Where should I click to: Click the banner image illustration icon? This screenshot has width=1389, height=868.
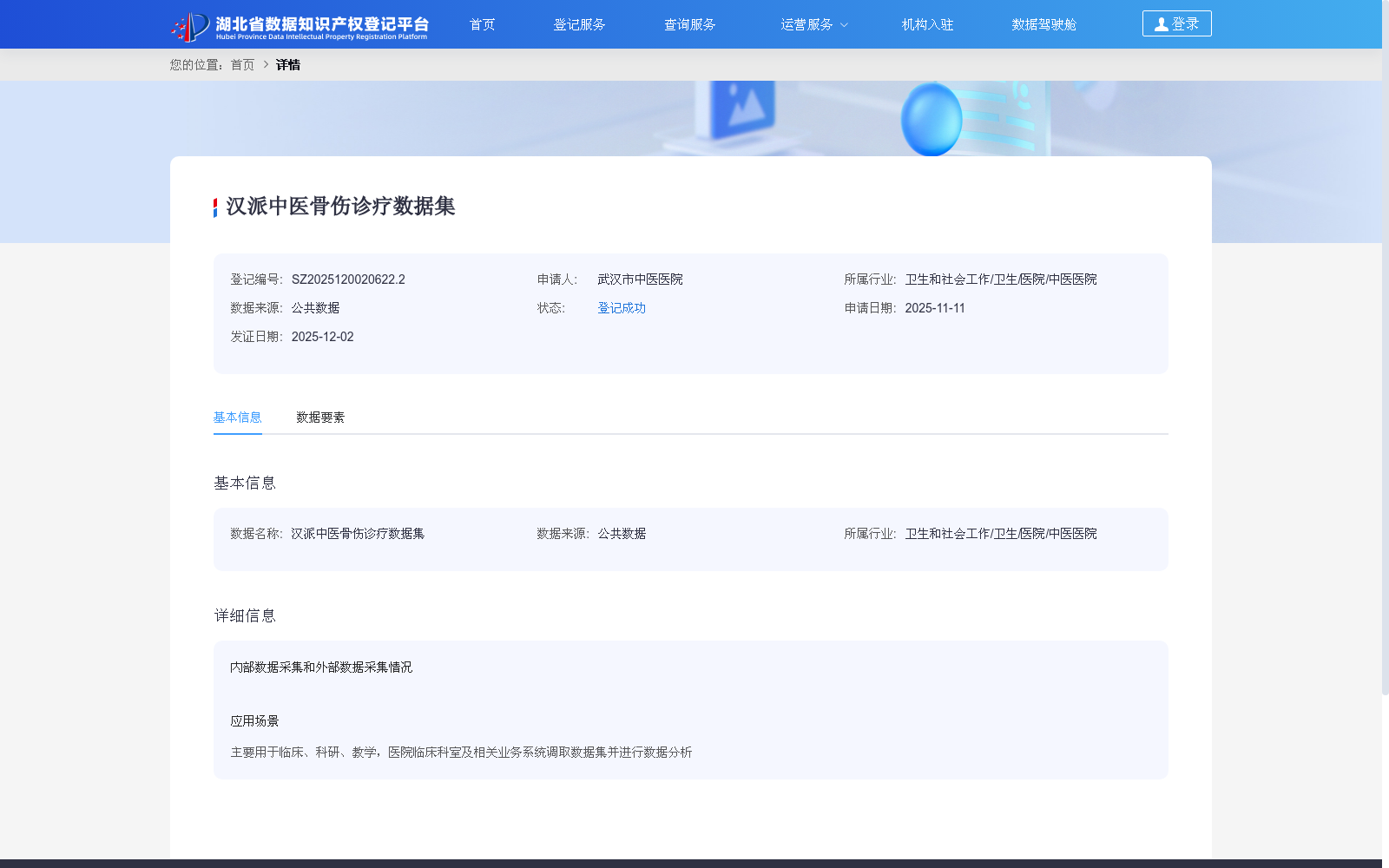(744, 108)
